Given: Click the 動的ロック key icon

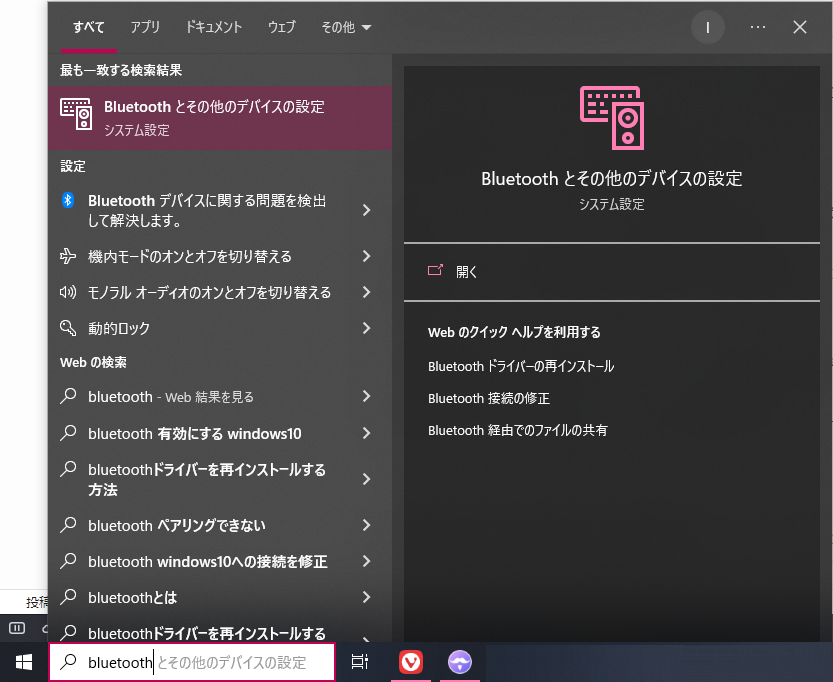Looking at the screenshot, I should [x=68, y=328].
